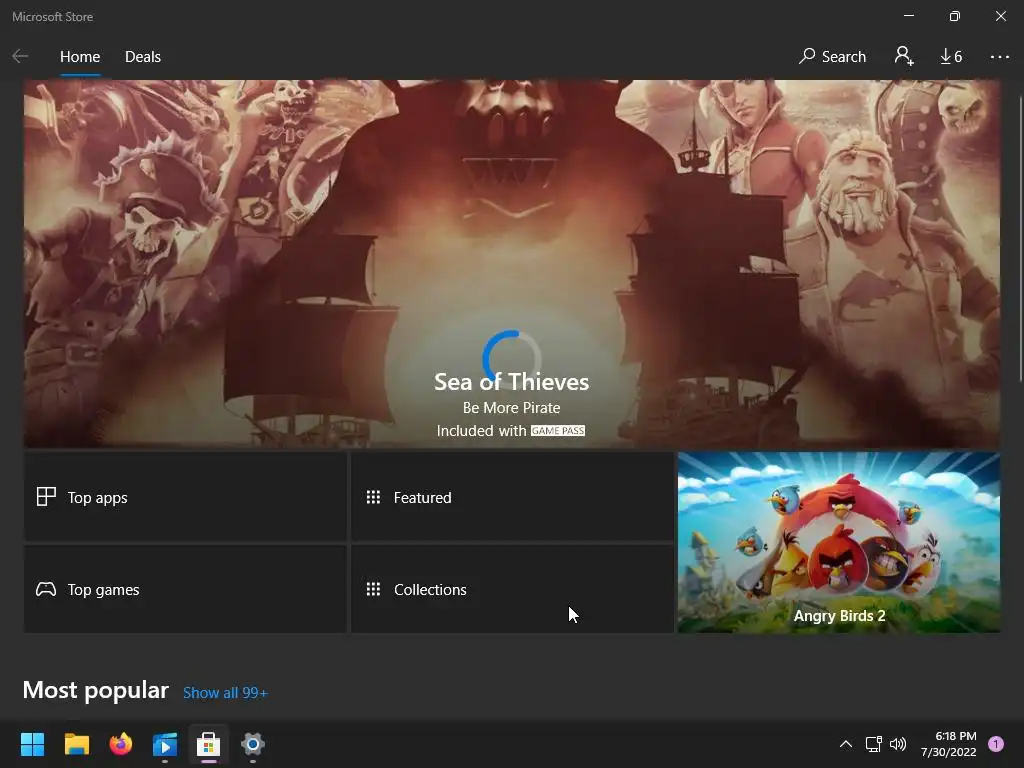Minimize the Microsoft Store window

point(909,16)
